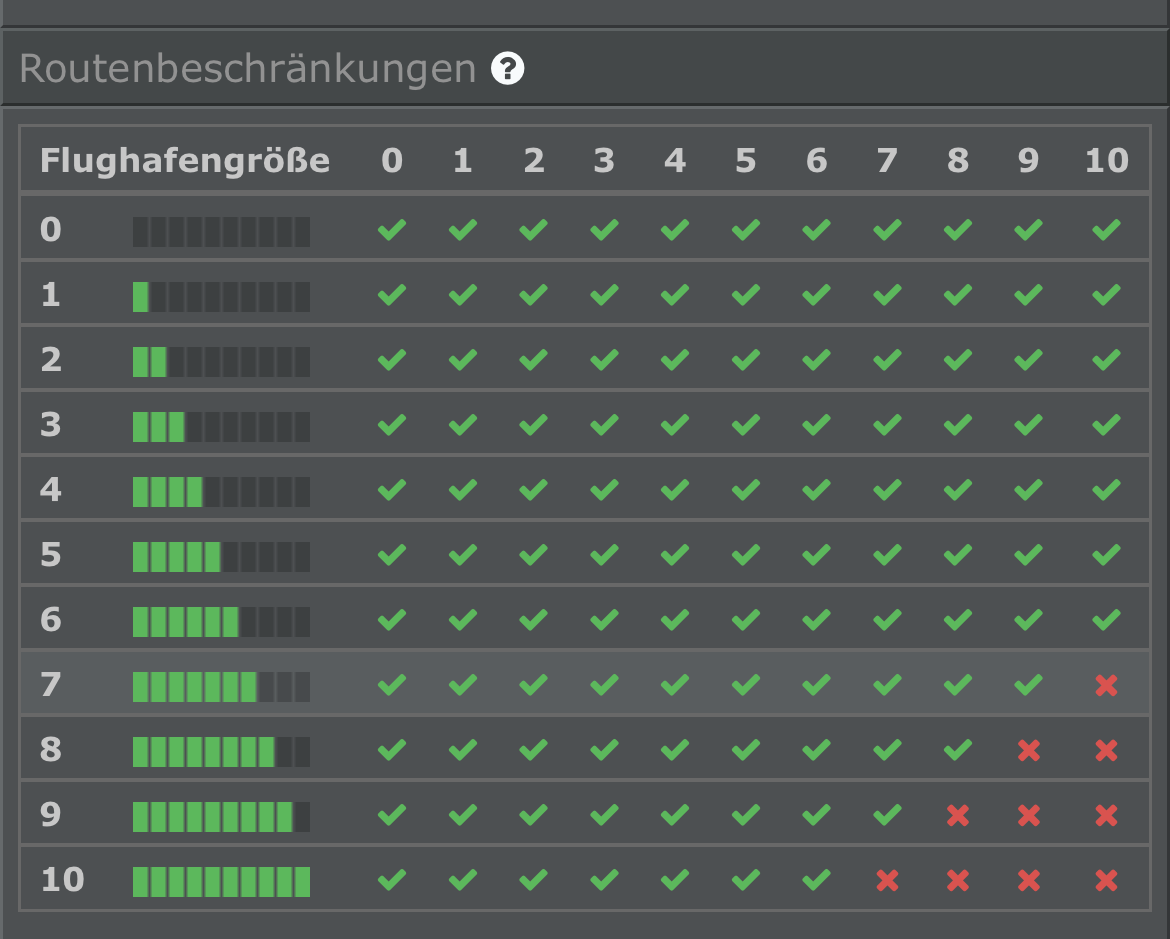This screenshot has height=939, width=1170.
Task: Click the full green size bar in row 10
Action: 221,881
